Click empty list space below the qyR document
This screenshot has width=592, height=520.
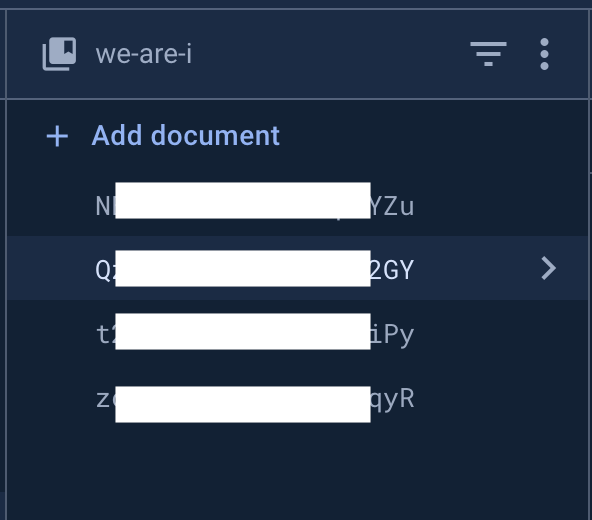tap(298, 471)
